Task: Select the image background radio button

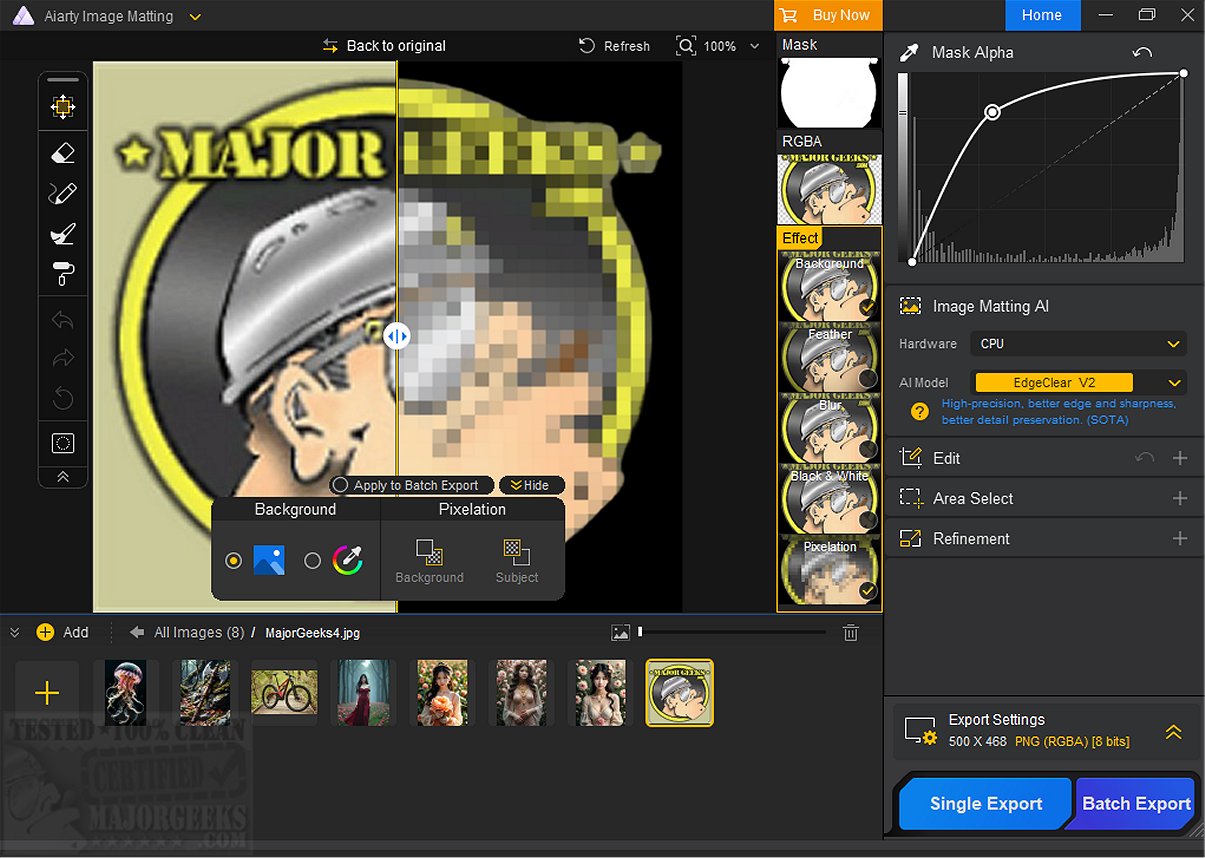Action: coord(234,561)
